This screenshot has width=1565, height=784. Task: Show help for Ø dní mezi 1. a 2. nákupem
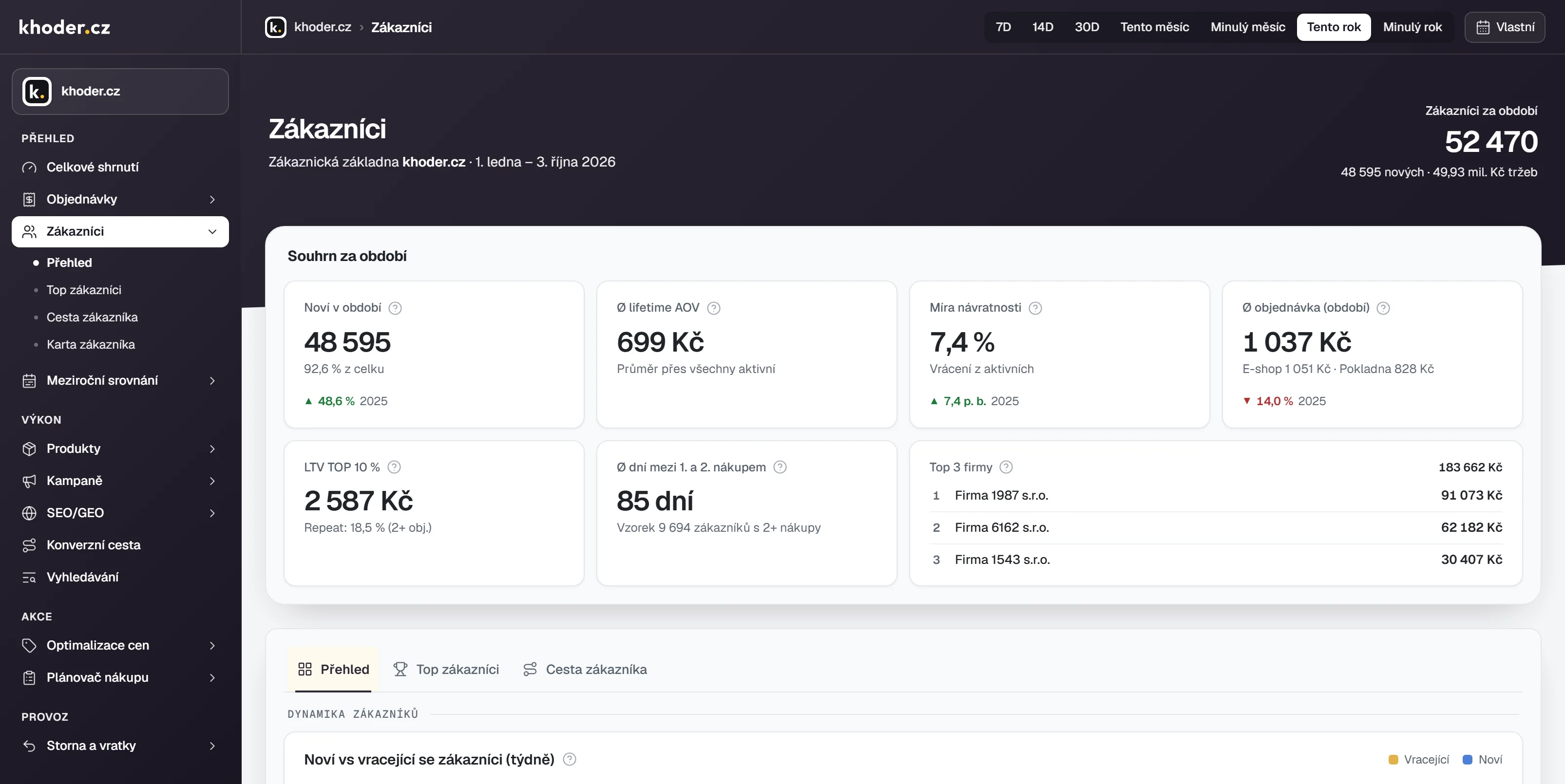point(780,467)
